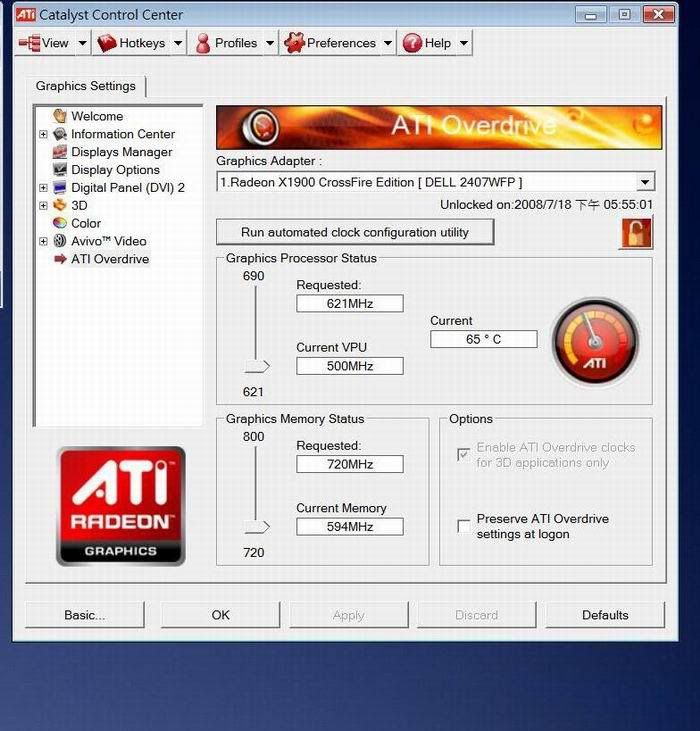Open the Graphics Adapter dropdown list
Viewport: 700px width, 731px height.
pyautogui.click(x=645, y=182)
